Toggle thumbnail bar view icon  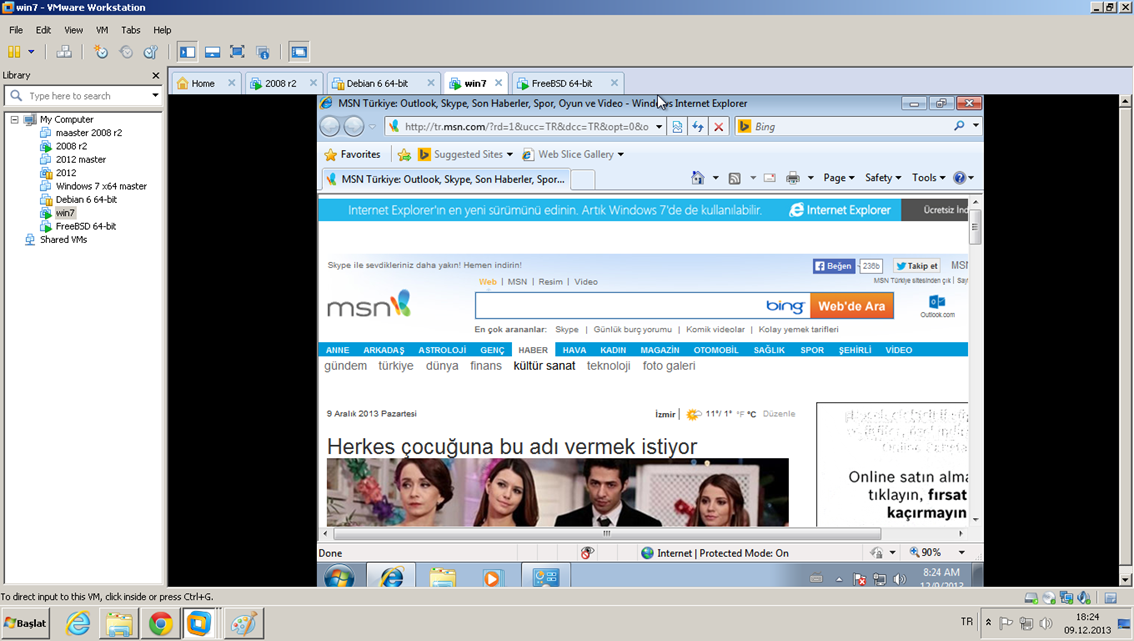[213, 52]
